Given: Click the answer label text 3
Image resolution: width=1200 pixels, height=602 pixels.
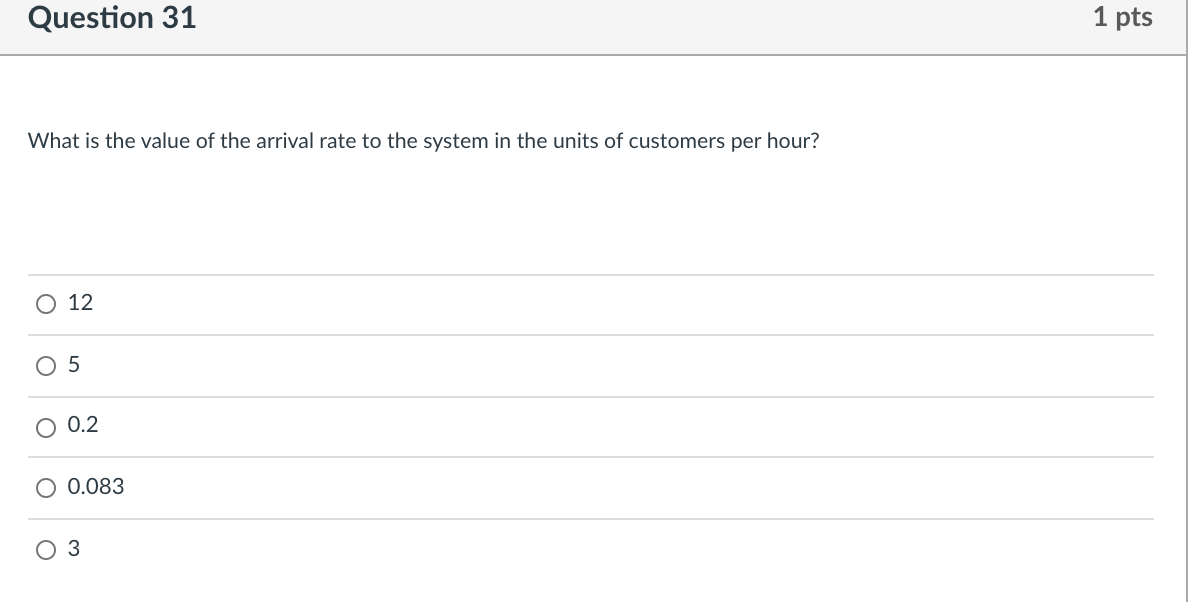Looking at the screenshot, I should click(x=74, y=549).
